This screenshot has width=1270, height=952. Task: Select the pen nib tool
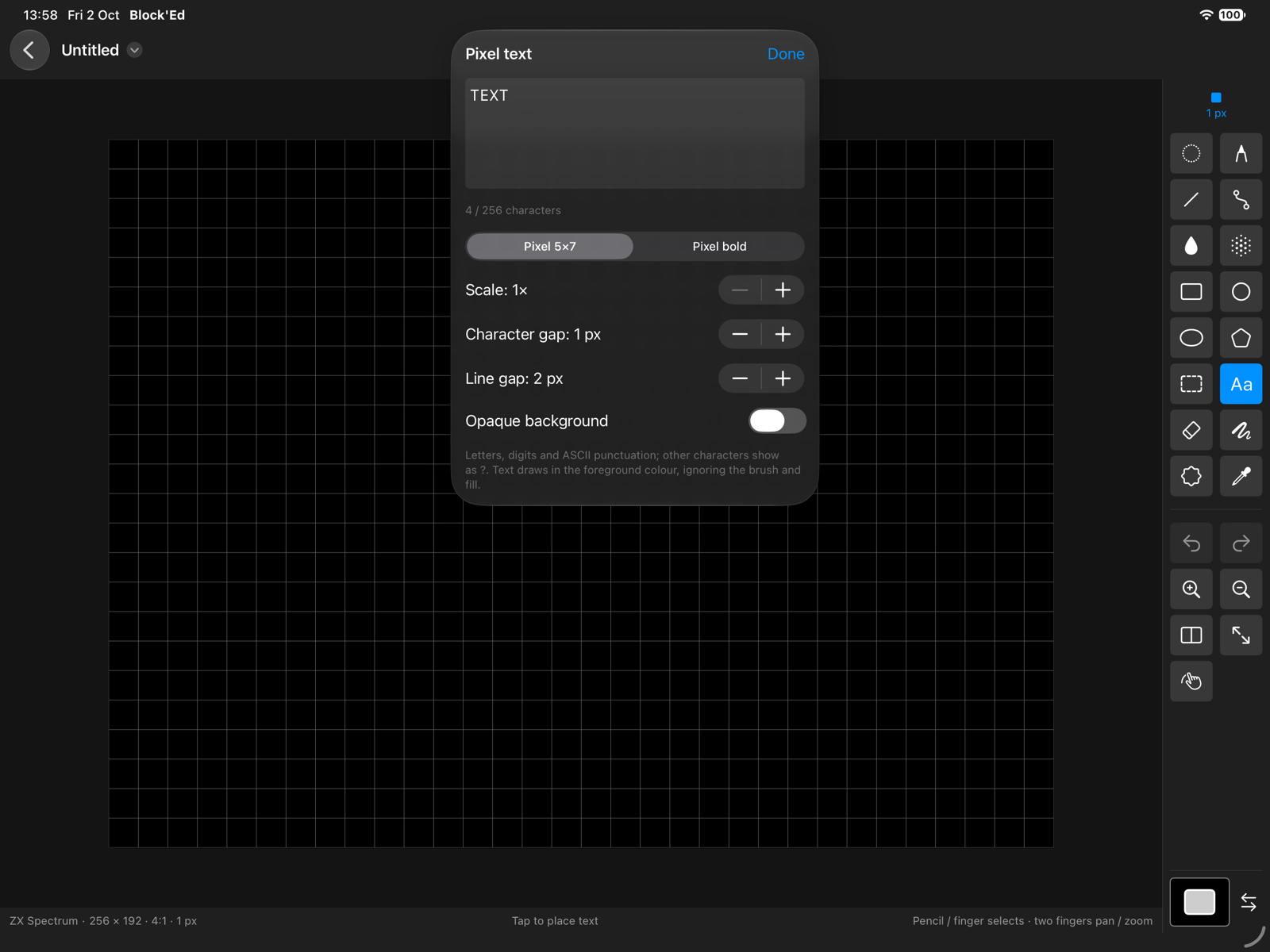[x=1241, y=154]
